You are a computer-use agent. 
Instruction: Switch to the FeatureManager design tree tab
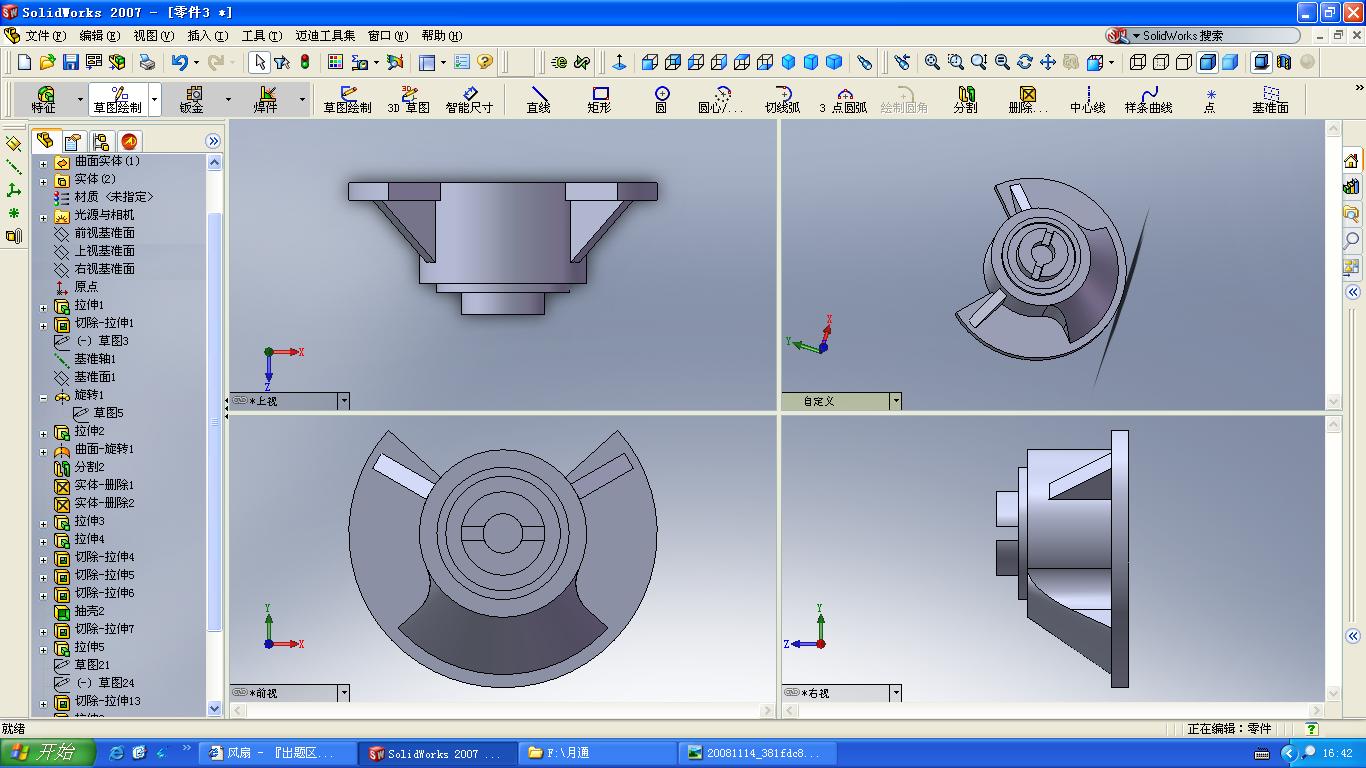tap(45, 141)
